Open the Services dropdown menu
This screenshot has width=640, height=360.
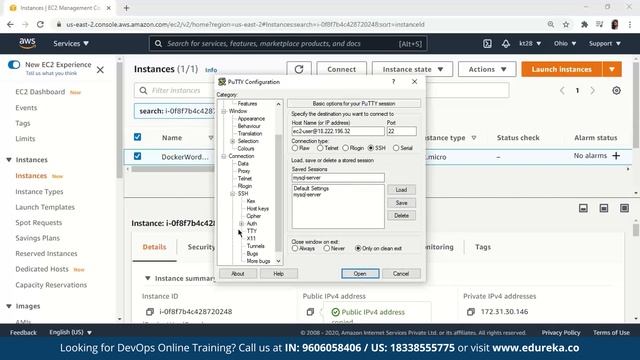(x=71, y=43)
